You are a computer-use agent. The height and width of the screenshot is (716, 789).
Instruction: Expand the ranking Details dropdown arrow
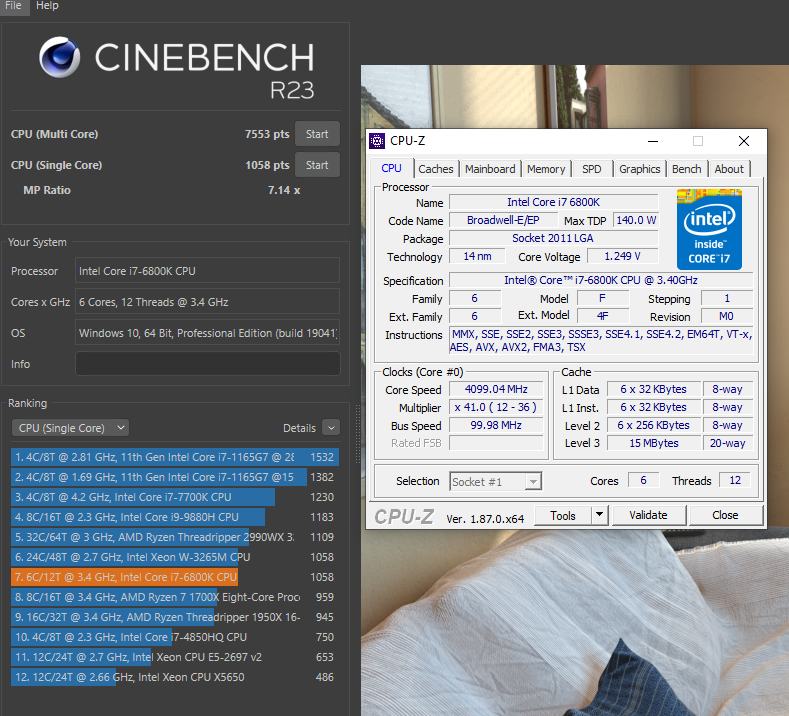tap(331, 428)
